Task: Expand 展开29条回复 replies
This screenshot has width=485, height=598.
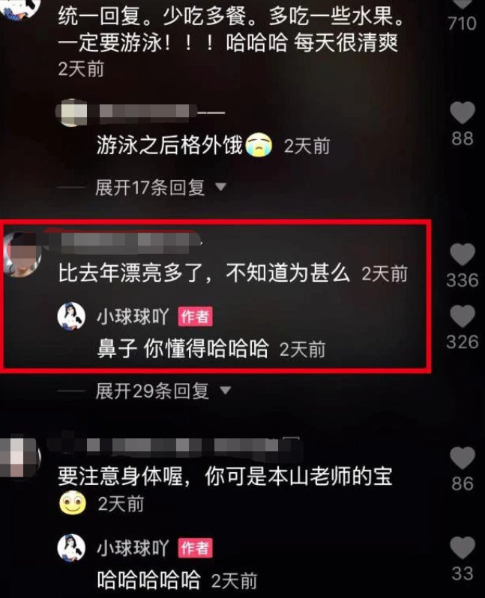Action: pos(152,391)
